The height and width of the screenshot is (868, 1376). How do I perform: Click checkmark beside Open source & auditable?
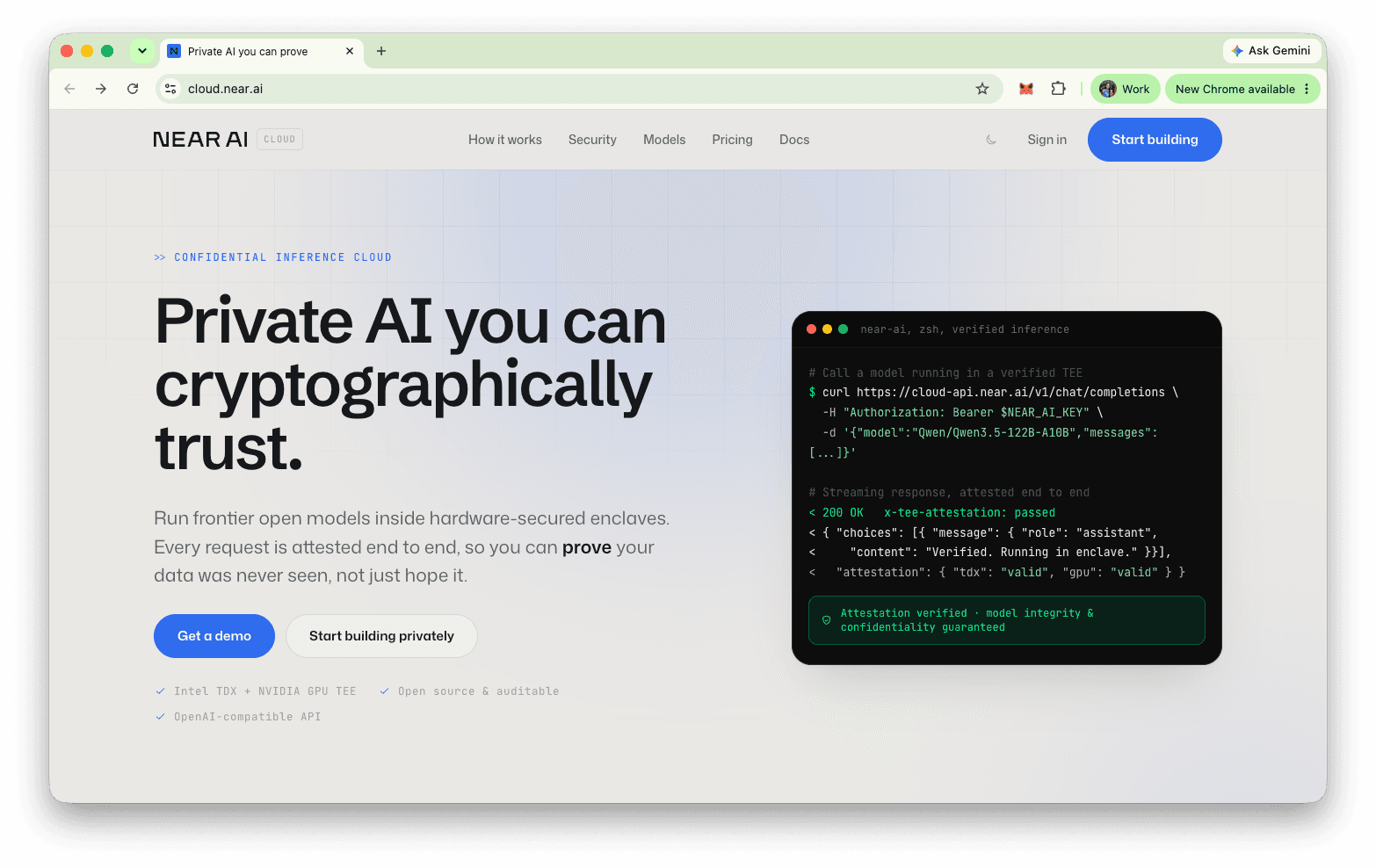384,691
